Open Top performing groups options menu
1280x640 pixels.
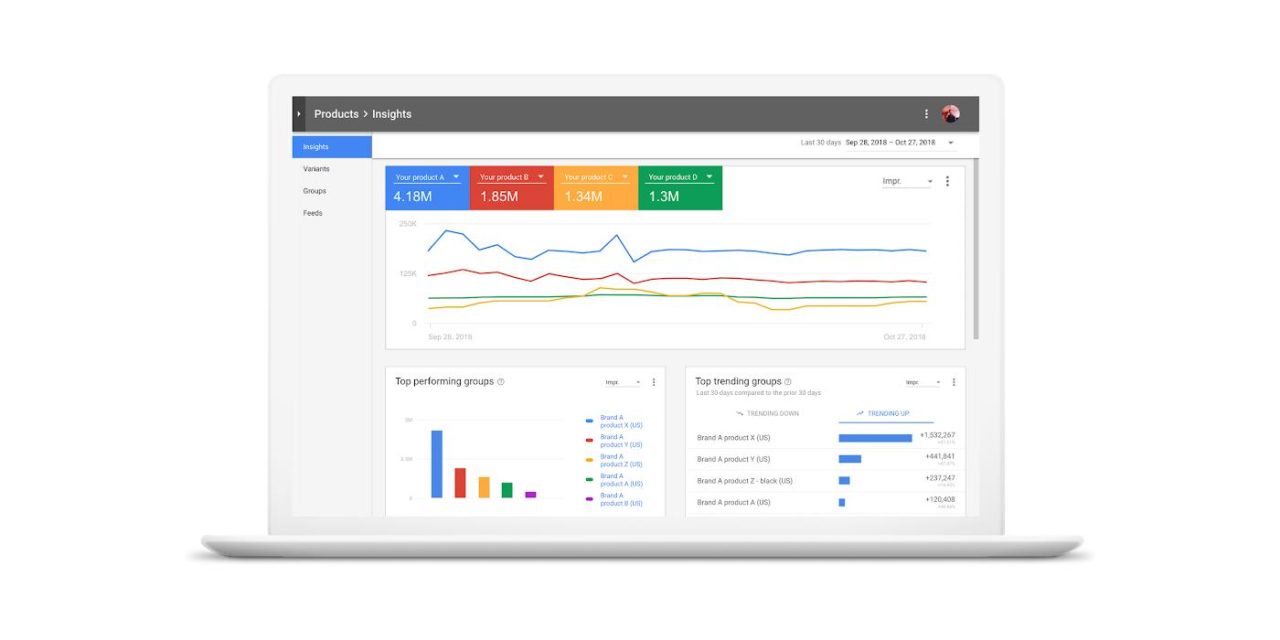click(x=654, y=382)
